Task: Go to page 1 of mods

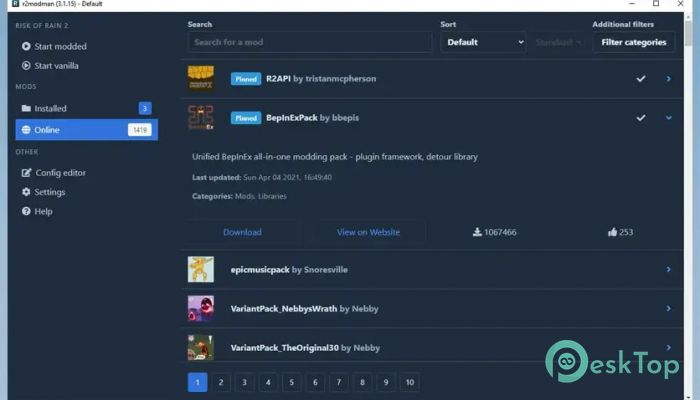Action: tap(197, 382)
